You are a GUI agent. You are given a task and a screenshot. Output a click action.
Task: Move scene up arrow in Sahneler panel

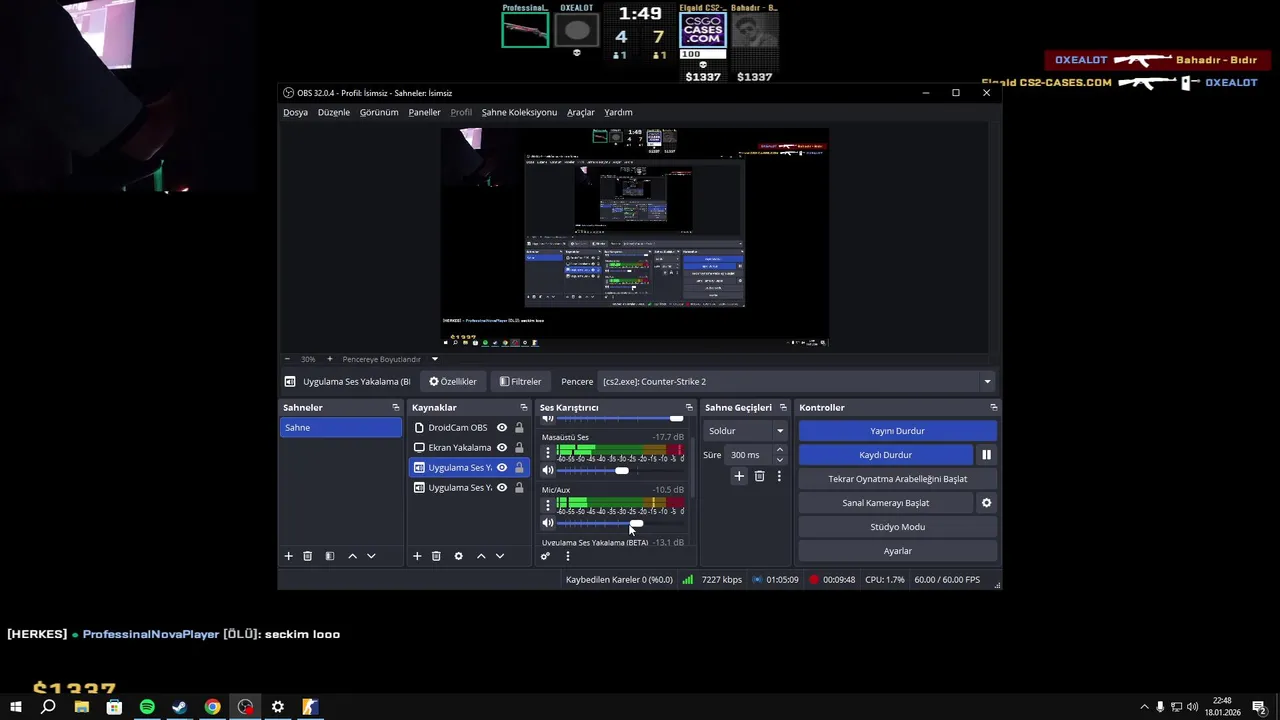[352, 556]
